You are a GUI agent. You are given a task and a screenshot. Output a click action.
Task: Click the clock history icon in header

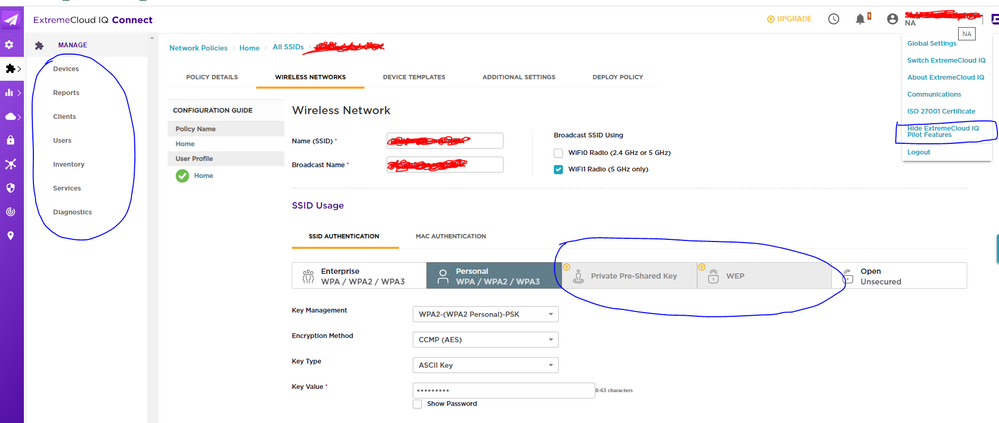pos(833,19)
